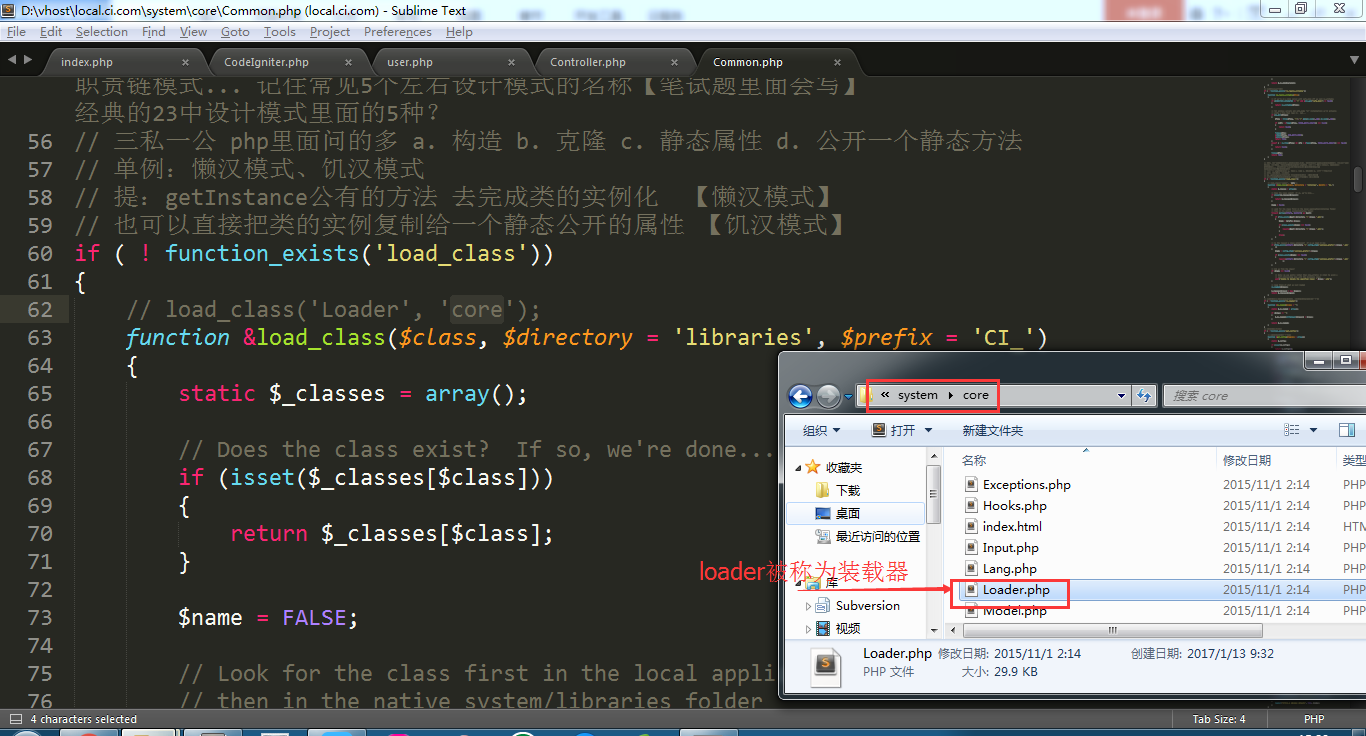Open the address bar history dropdown

pos(1121,396)
